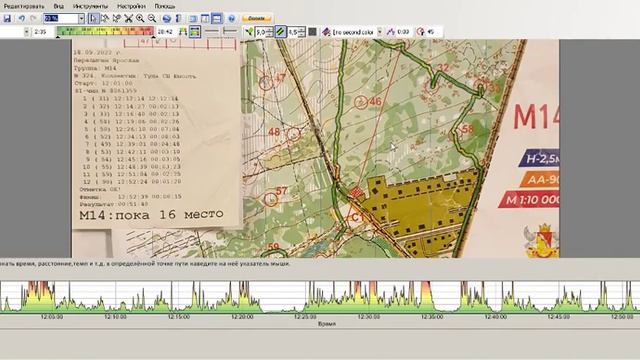Viewport: 640px width, 360px height.
Task: Click the 12:40:00 label on the timeline
Action: (x=496, y=316)
